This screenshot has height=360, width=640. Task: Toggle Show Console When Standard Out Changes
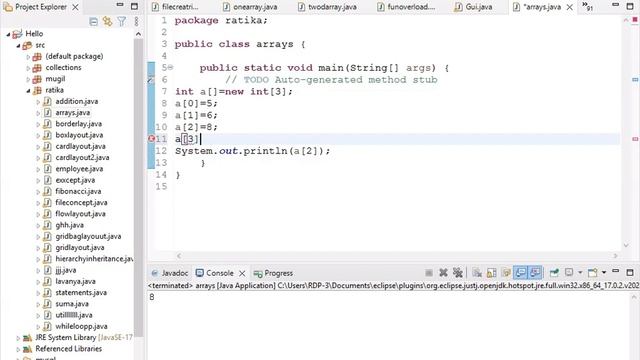pyautogui.click(x=520, y=273)
